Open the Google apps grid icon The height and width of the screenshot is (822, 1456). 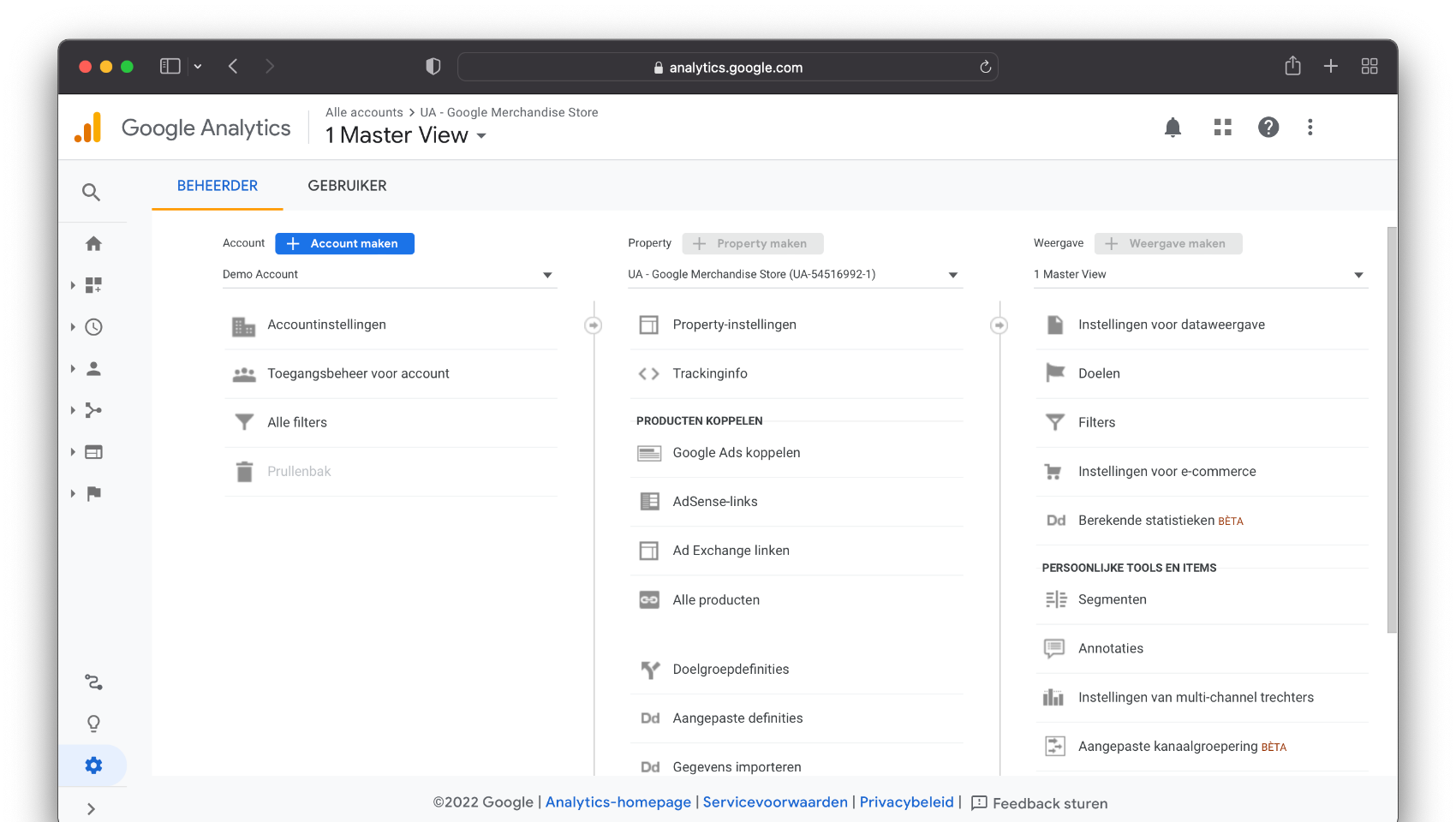point(1223,128)
